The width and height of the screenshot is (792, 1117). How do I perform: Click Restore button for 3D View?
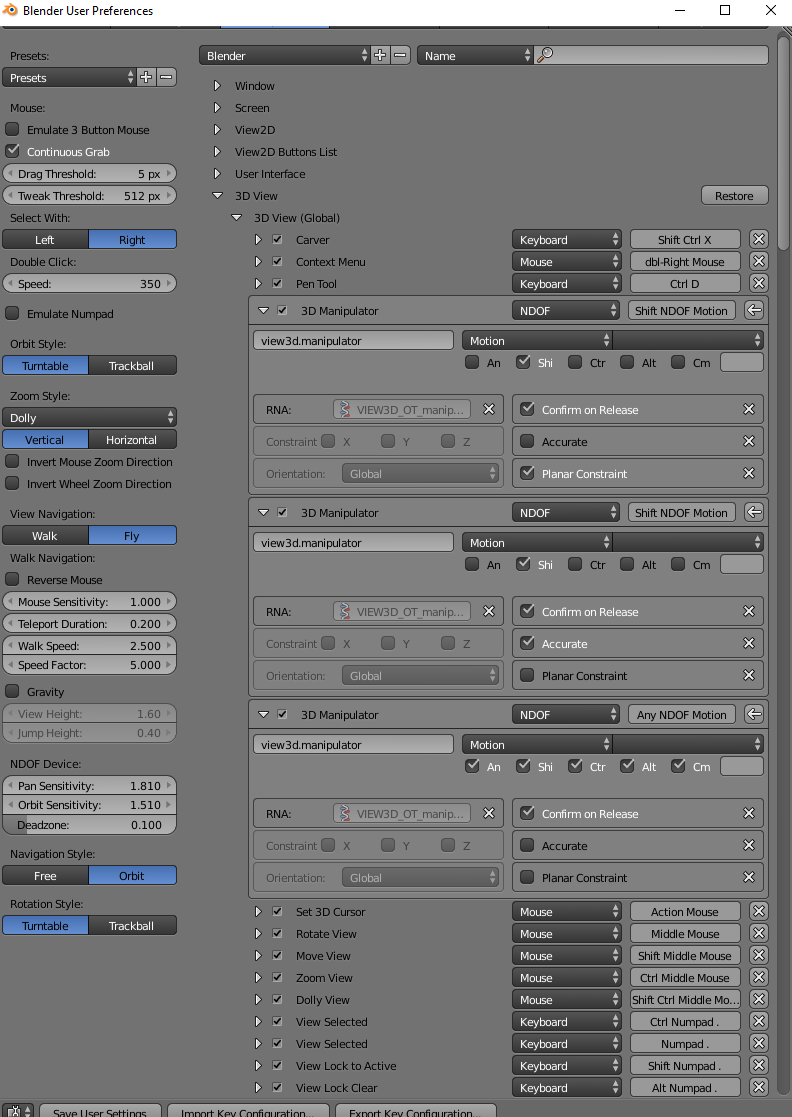734,196
